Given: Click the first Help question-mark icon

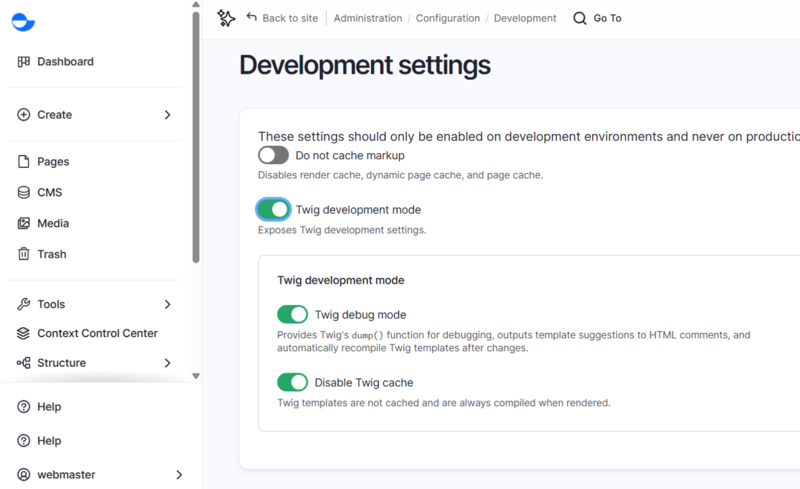Looking at the screenshot, I should (23, 407).
